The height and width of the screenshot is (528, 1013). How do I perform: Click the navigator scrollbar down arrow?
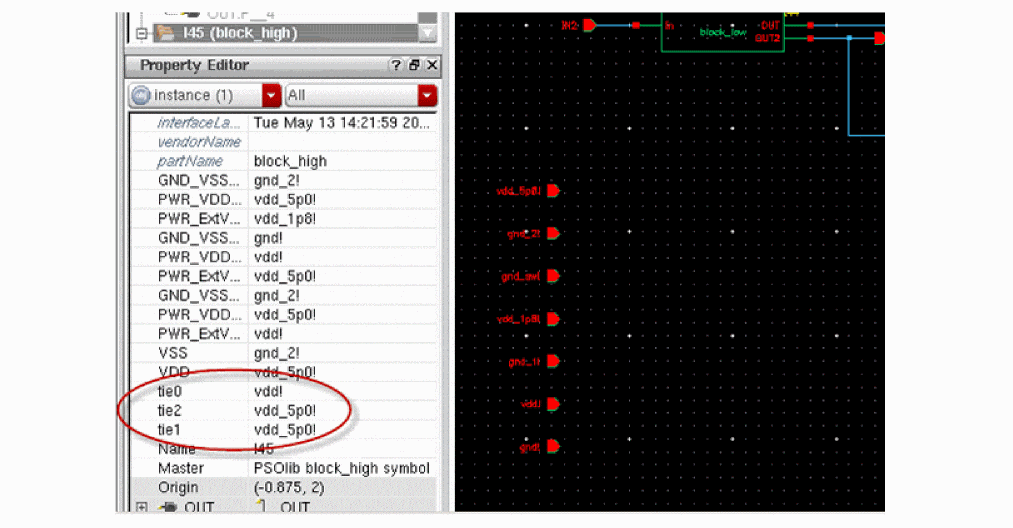pyautogui.click(x=428, y=32)
